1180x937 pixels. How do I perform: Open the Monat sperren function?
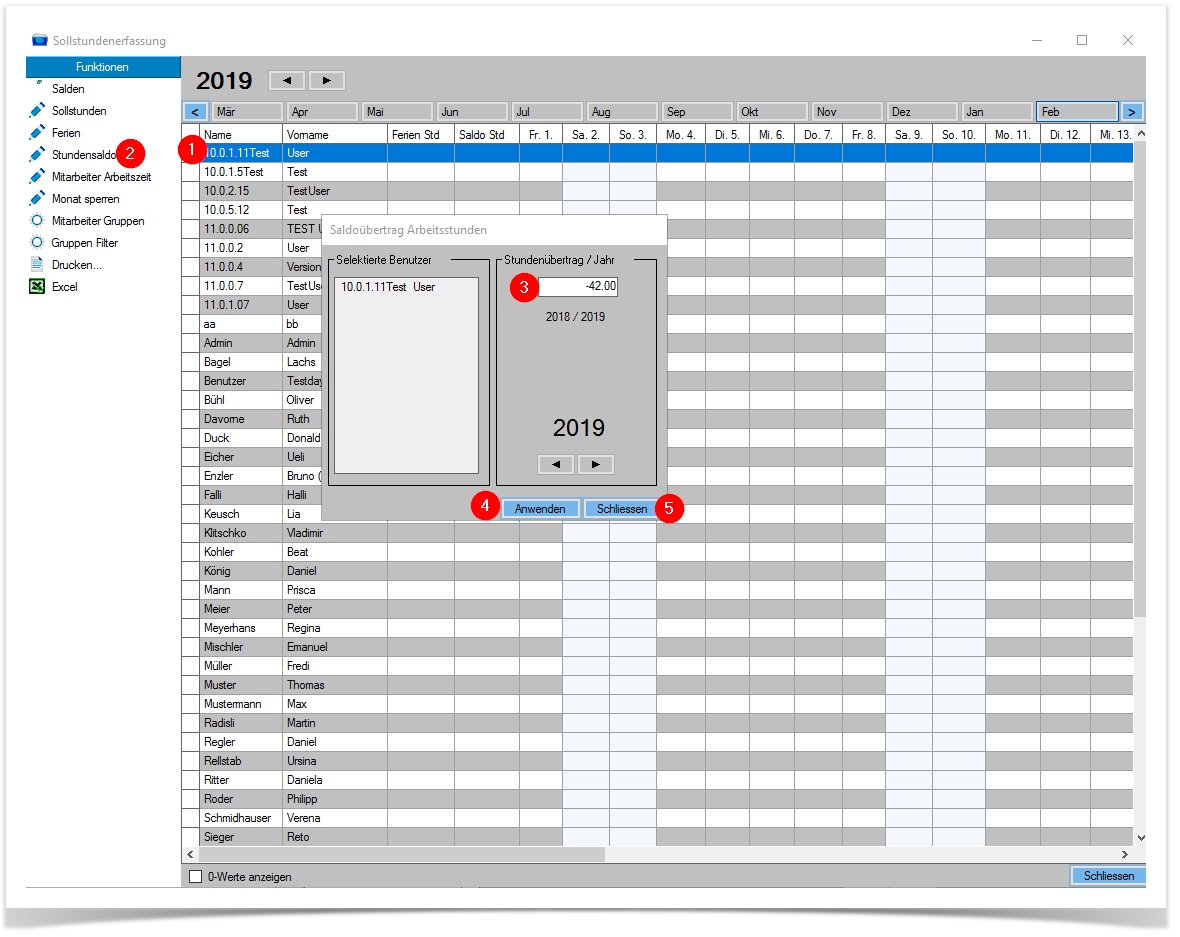click(86, 199)
